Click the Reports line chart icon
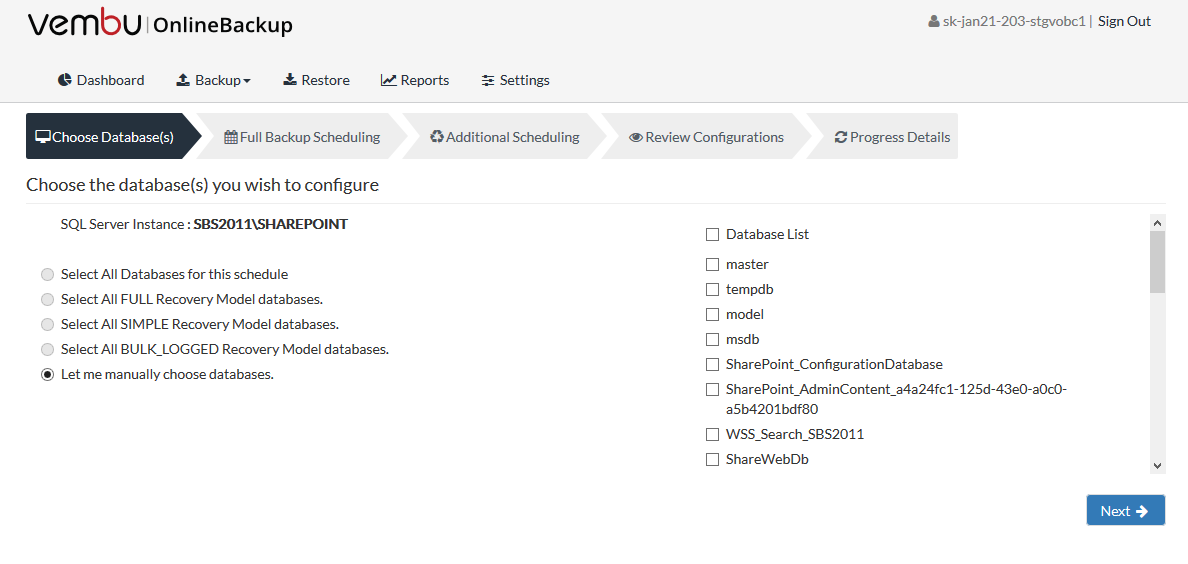This screenshot has height=564, width=1188. click(389, 80)
